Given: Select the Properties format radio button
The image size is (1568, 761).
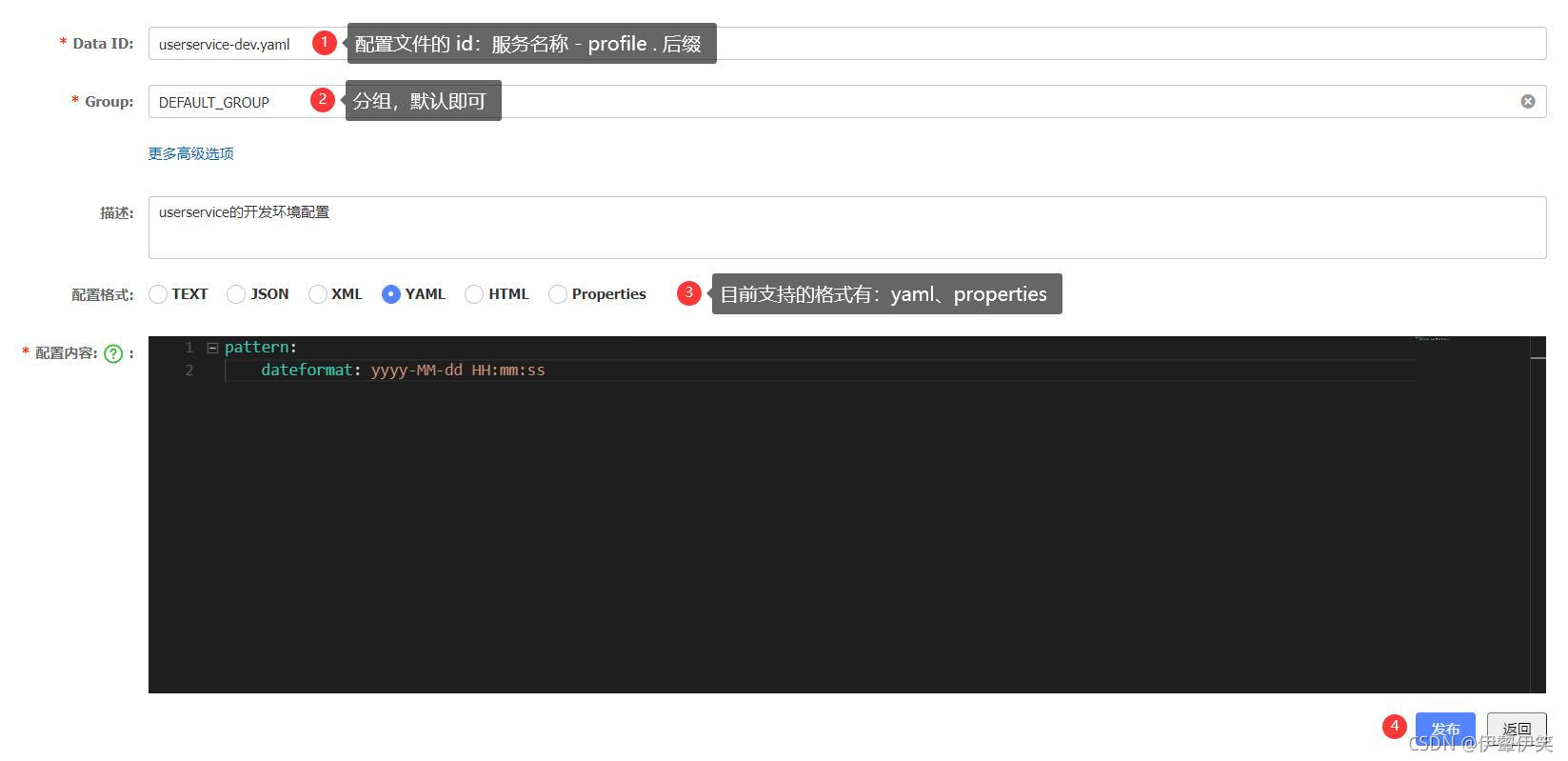Looking at the screenshot, I should coord(558,294).
